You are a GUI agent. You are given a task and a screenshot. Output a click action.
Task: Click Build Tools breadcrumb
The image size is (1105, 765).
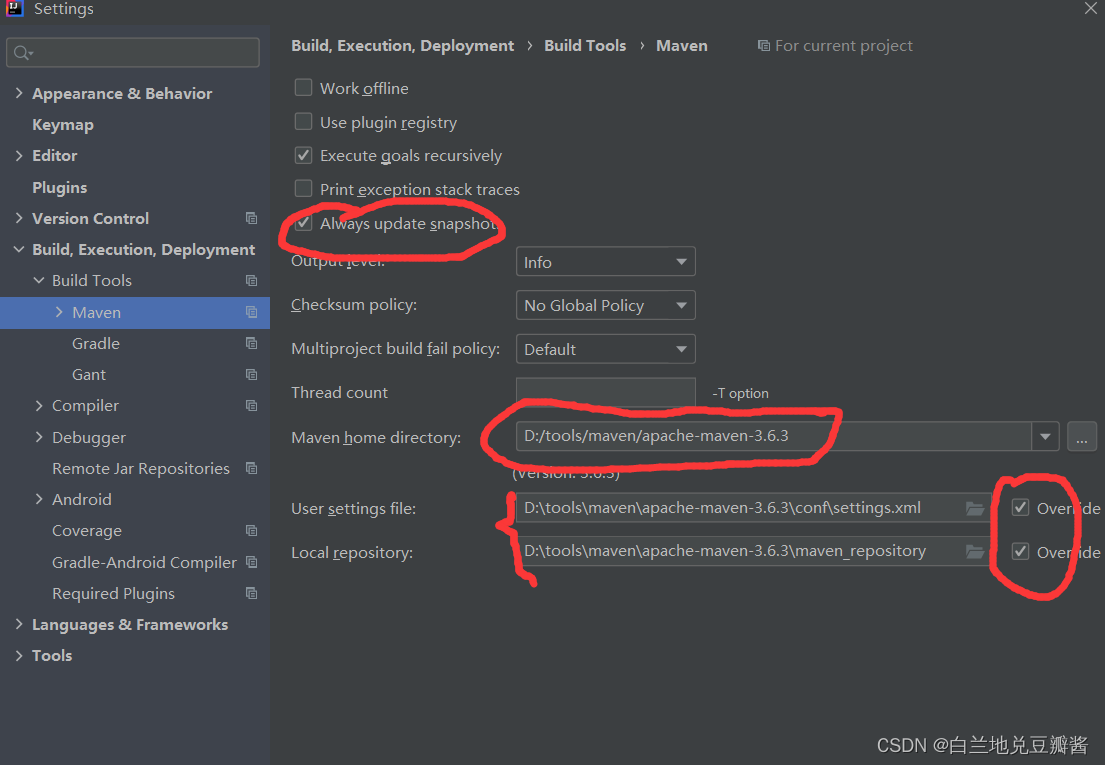click(x=585, y=46)
